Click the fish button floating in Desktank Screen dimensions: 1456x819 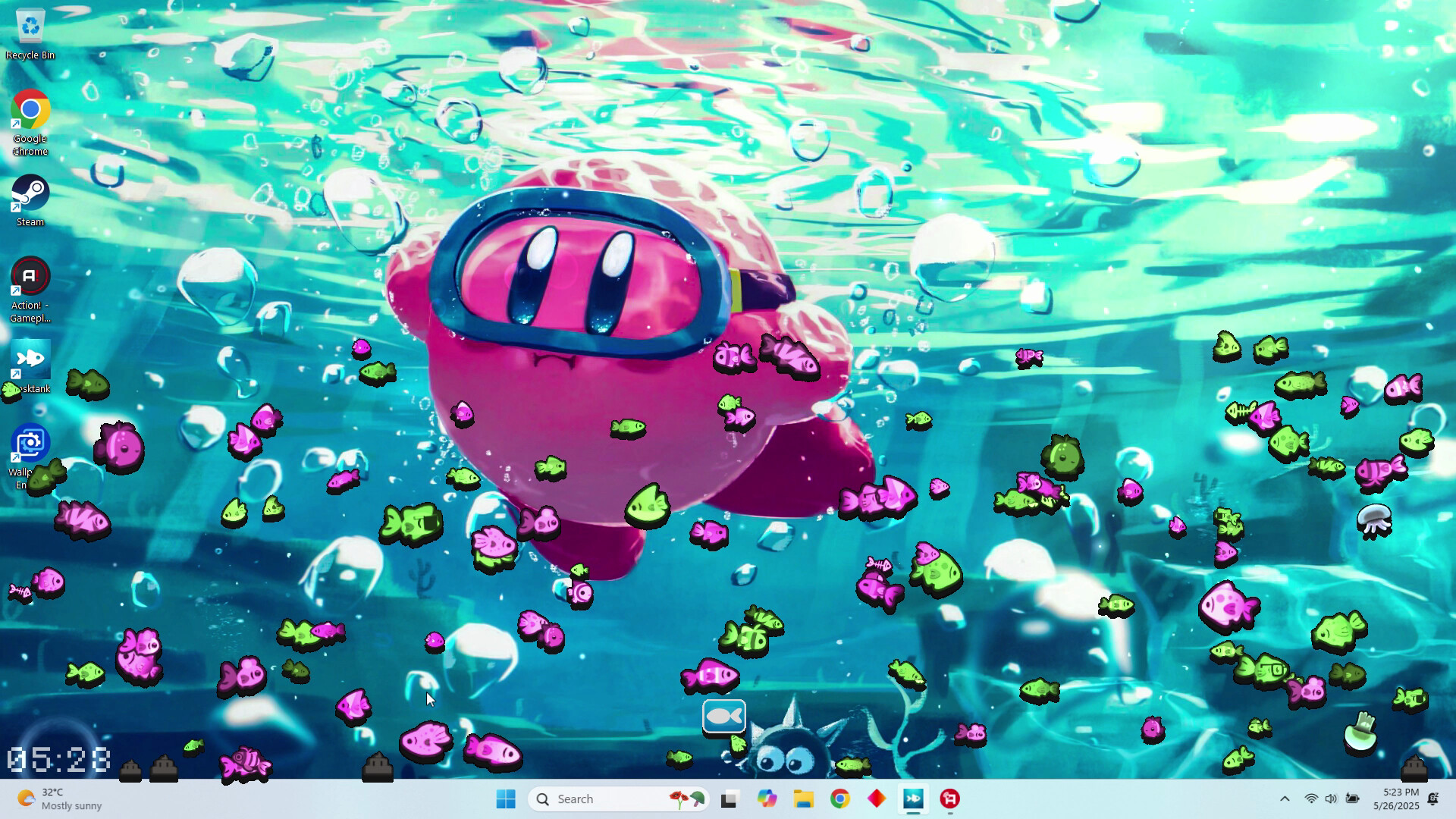click(x=726, y=715)
